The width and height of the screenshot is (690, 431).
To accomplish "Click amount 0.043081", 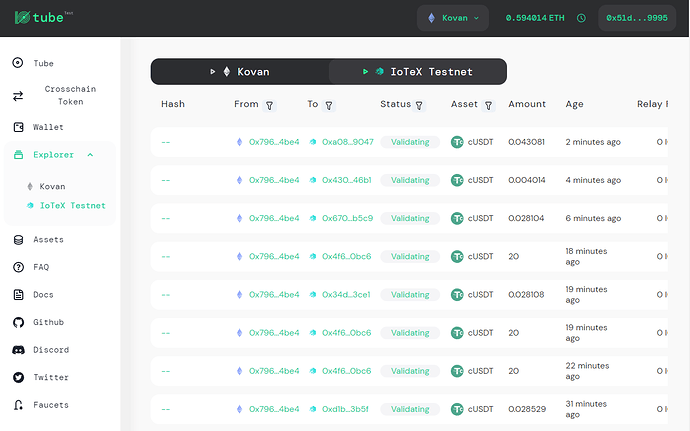I will [526, 142].
